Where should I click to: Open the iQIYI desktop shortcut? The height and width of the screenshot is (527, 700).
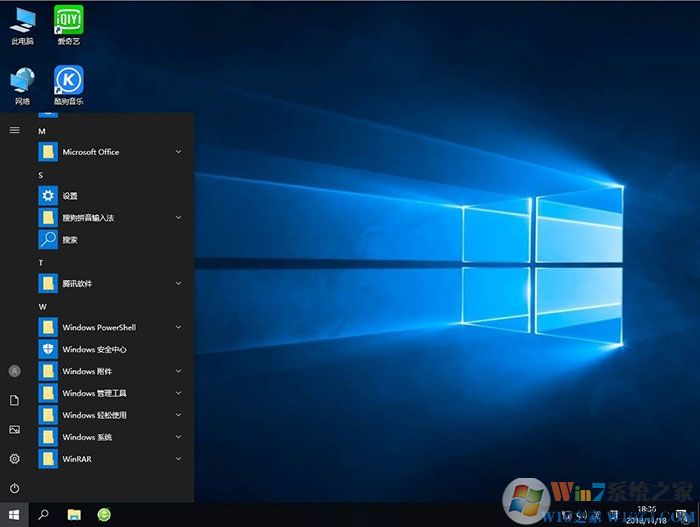coord(68,20)
